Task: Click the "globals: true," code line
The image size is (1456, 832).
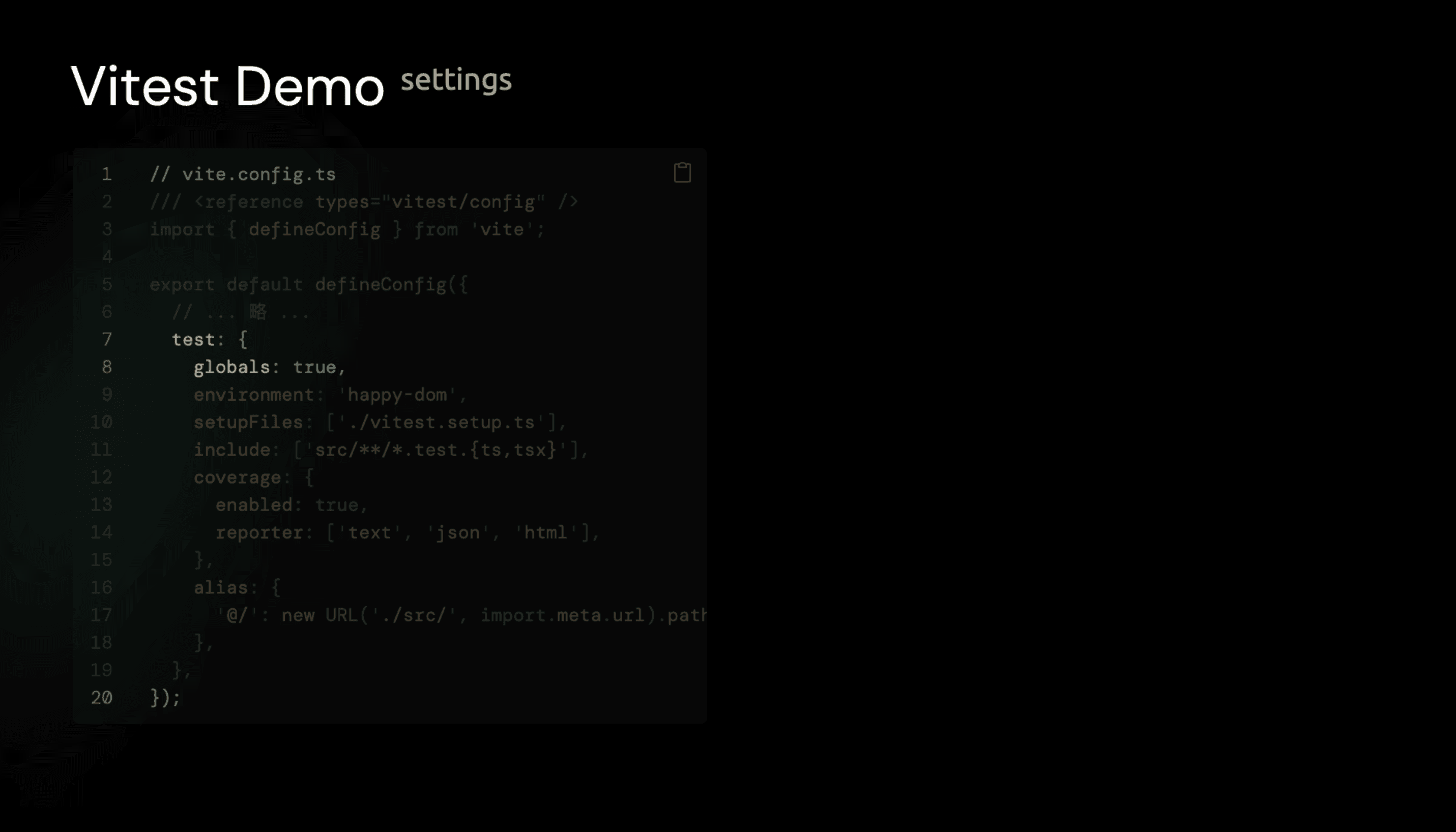Action: [x=269, y=367]
